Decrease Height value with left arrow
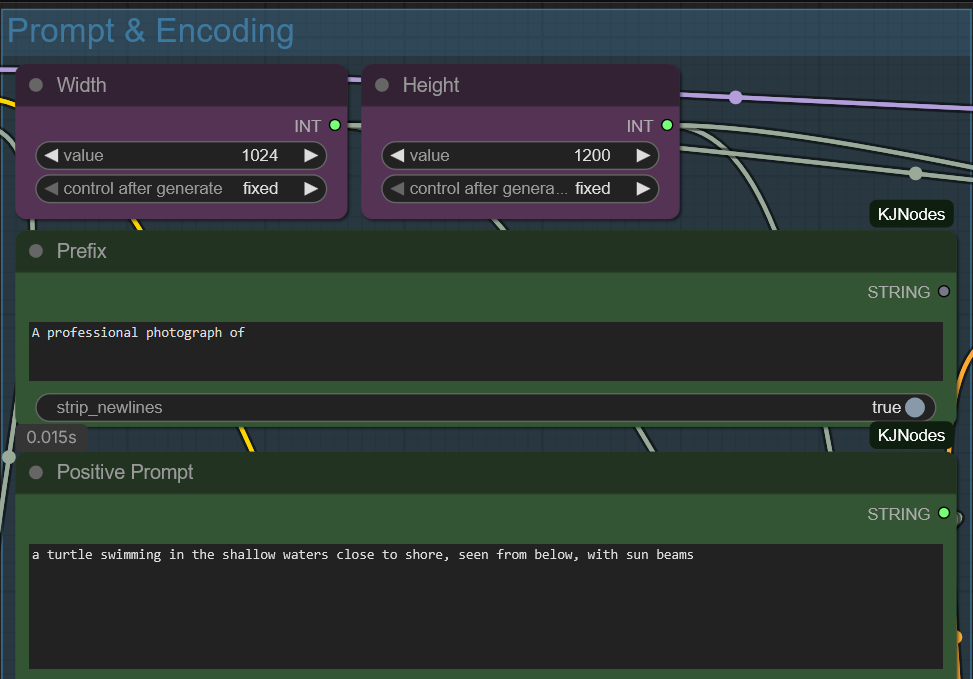 tap(397, 156)
